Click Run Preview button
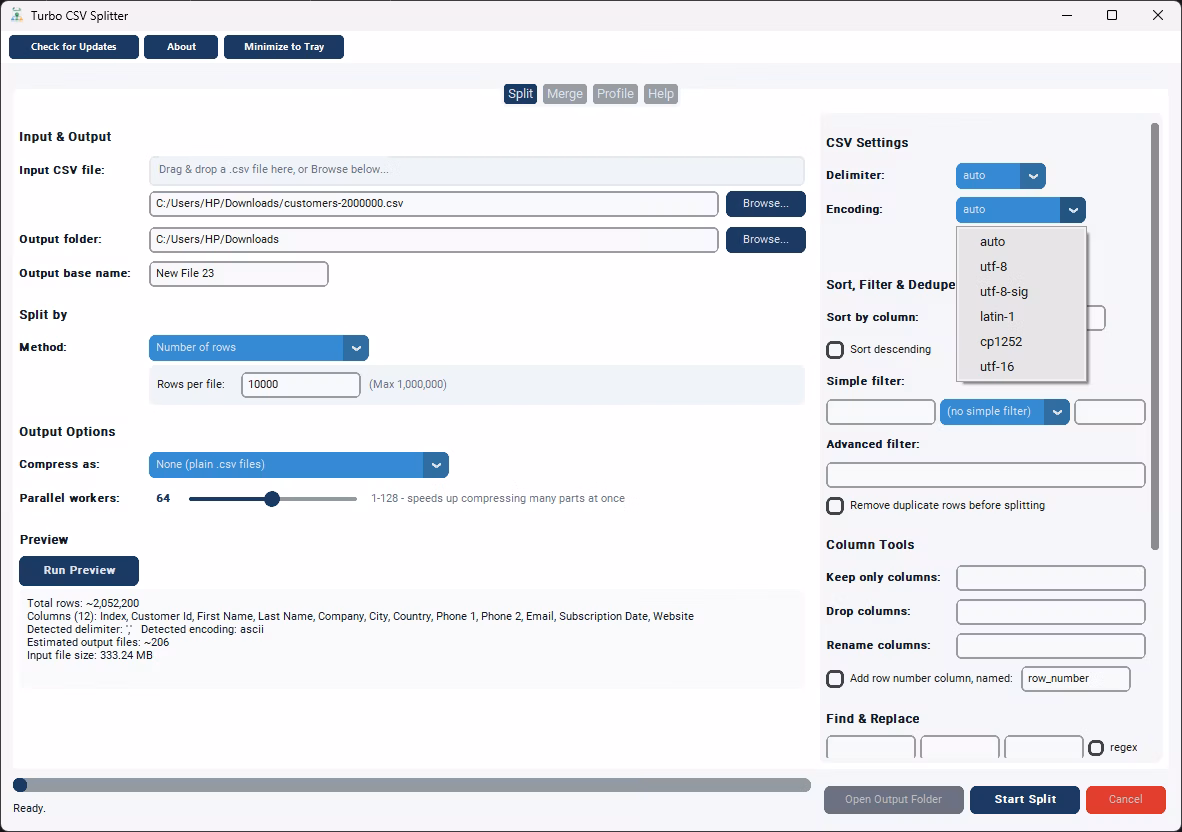The width and height of the screenshot is (1182, 832). [x=79, y=570]
